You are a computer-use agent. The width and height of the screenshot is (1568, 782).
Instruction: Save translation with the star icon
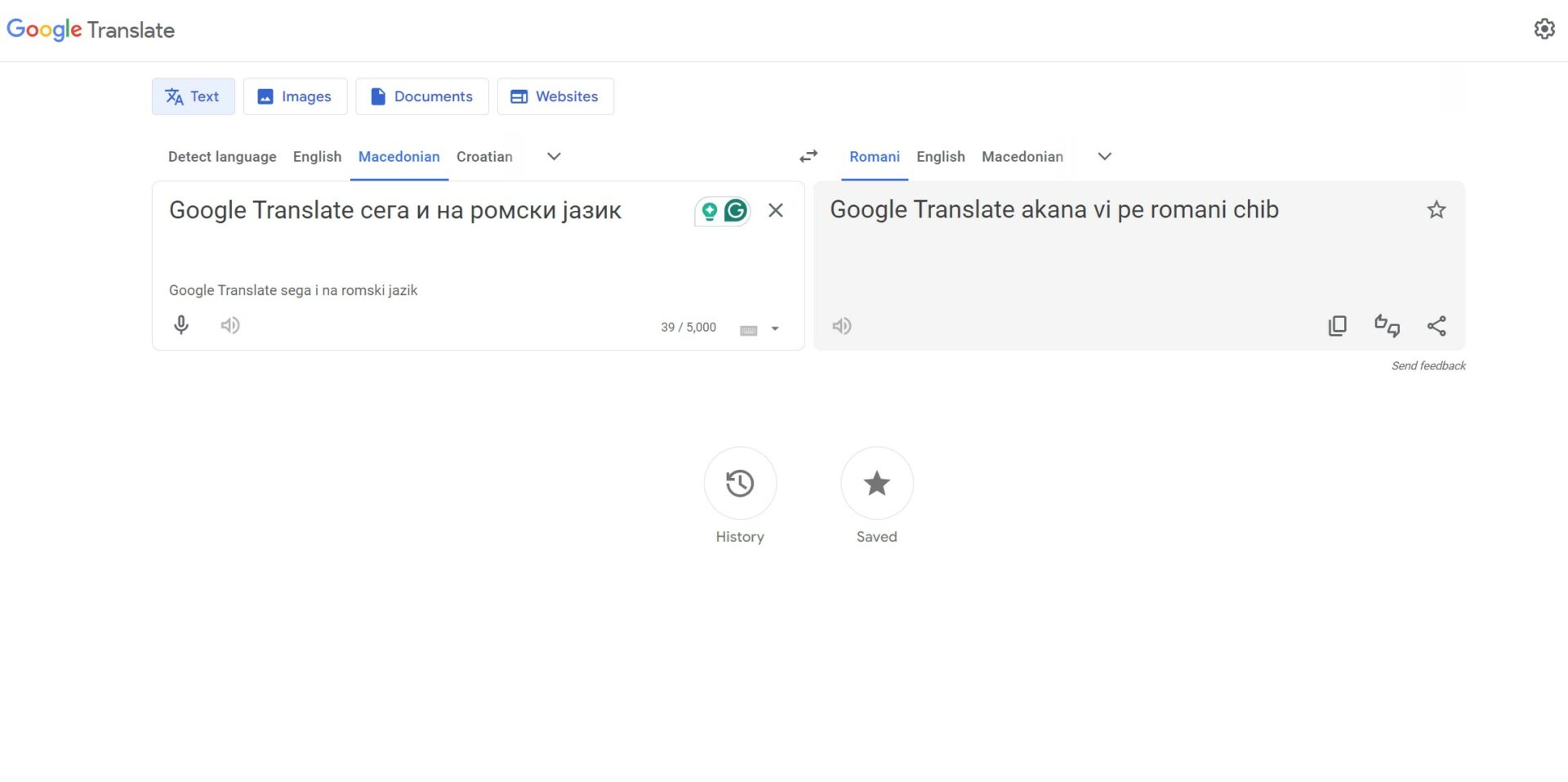1437,210
